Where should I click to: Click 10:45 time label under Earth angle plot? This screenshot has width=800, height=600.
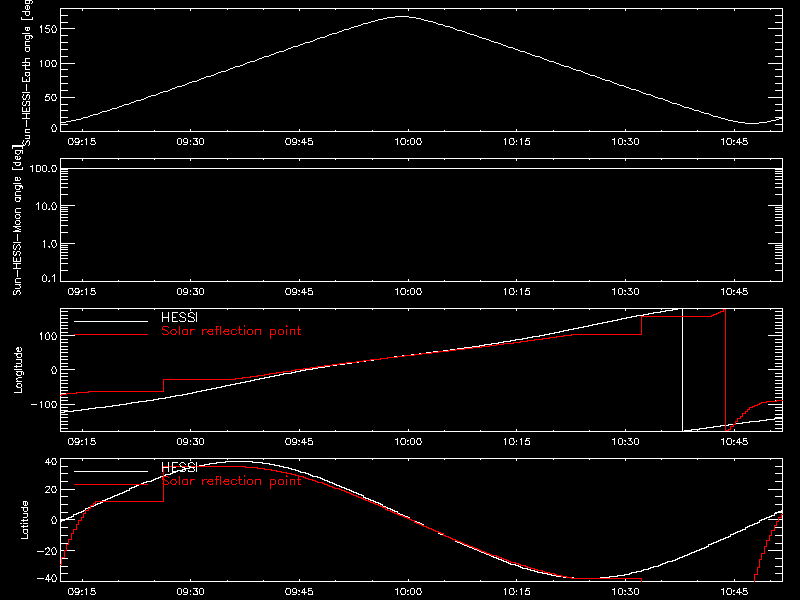click(x=734, y=141)
